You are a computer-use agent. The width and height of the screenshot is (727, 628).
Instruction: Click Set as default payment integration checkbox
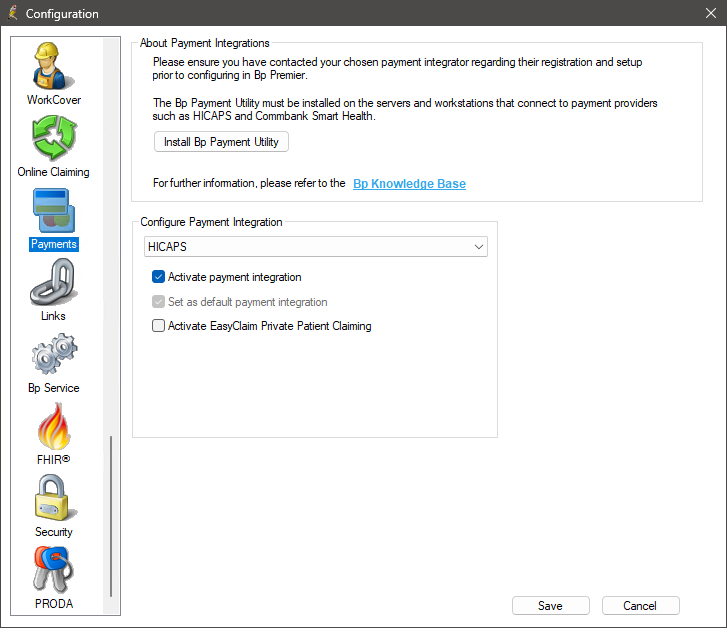tap(158, 302)
